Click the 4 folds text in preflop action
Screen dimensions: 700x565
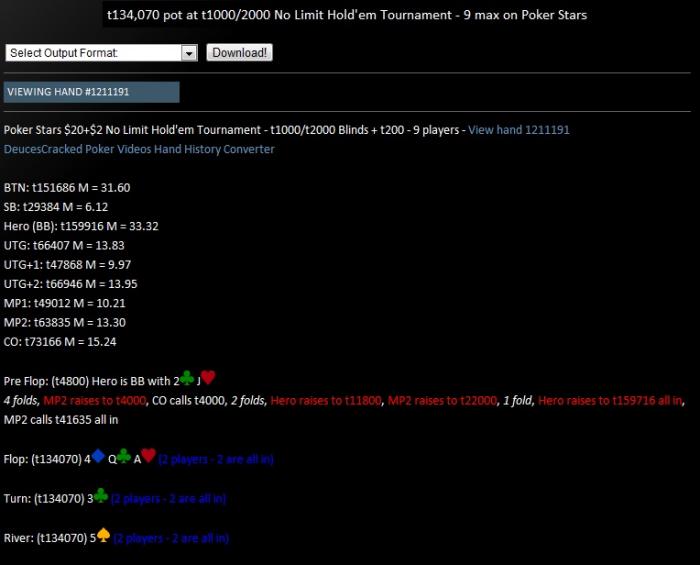point(21,400)
